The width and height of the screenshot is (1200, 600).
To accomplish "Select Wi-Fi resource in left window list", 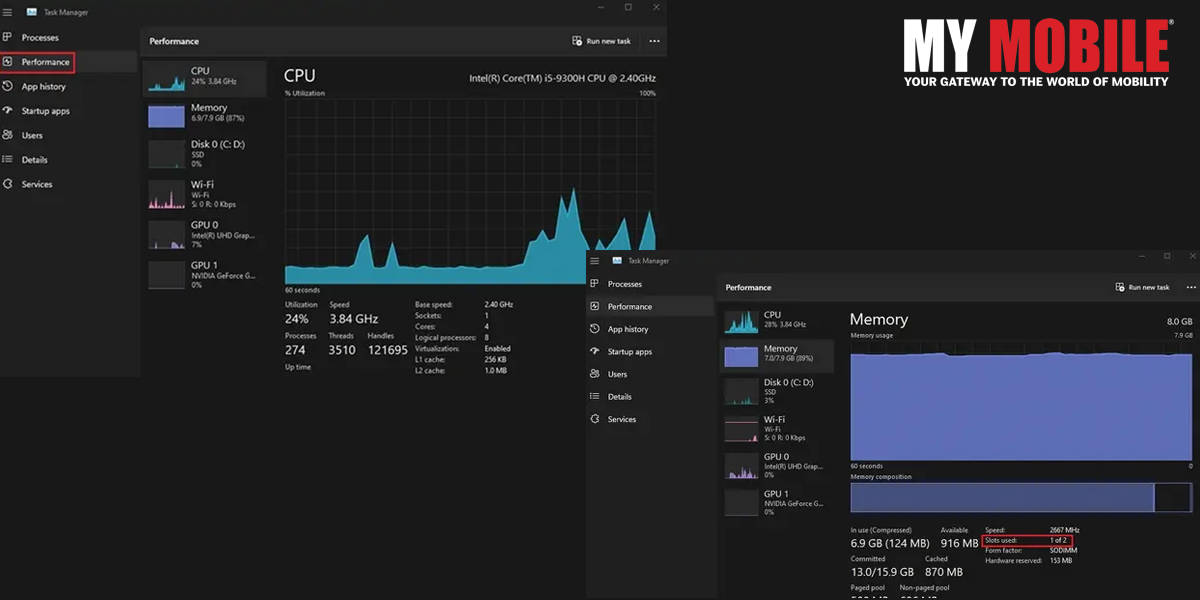I will click(x=204, y=194).
